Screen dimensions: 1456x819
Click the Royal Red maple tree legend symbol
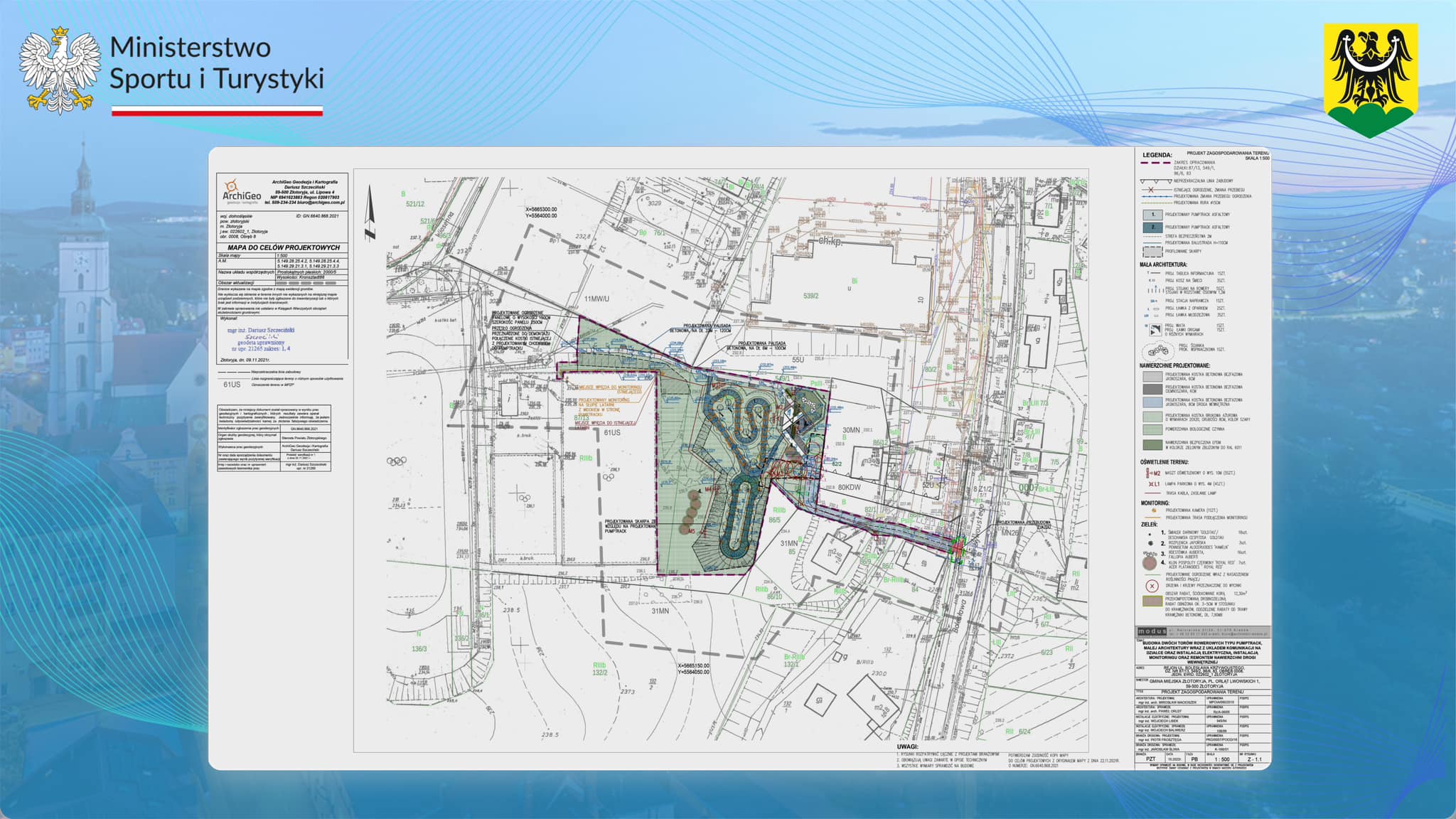point(1150,564)
